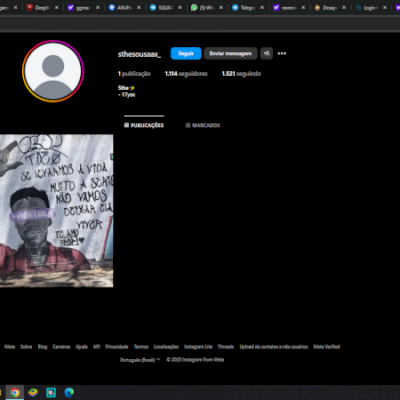Show similar accounts with add-person icon
Image resolution: width=400 pixels, height=400 pixels.
point(266,53)
